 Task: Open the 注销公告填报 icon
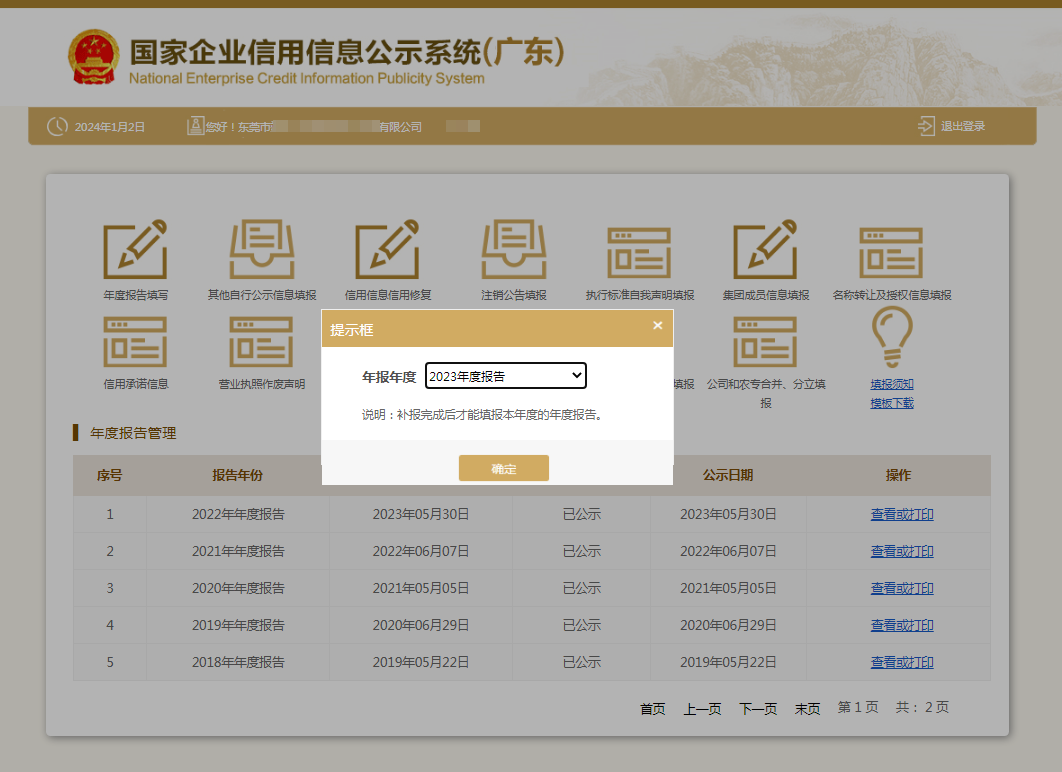pyautogui.click(x=513, y=249)
